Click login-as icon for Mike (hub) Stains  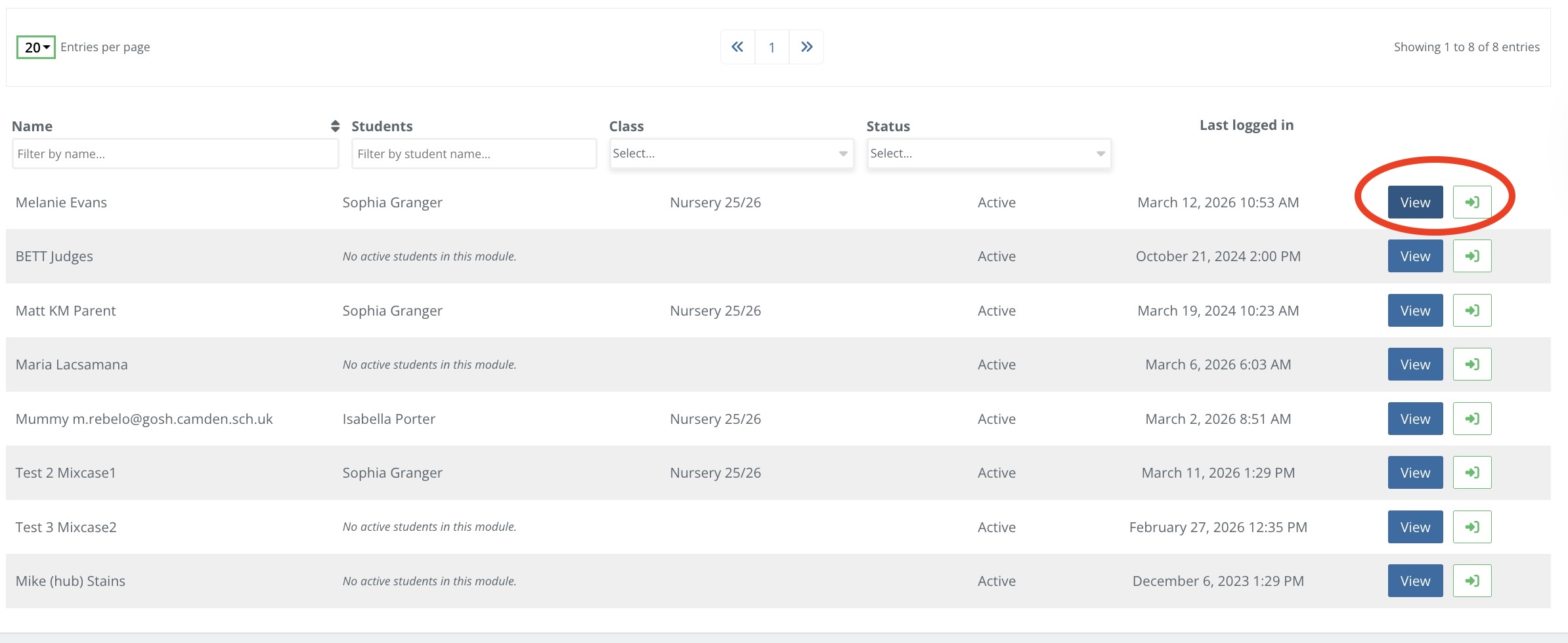click(x=1471, y=581)
